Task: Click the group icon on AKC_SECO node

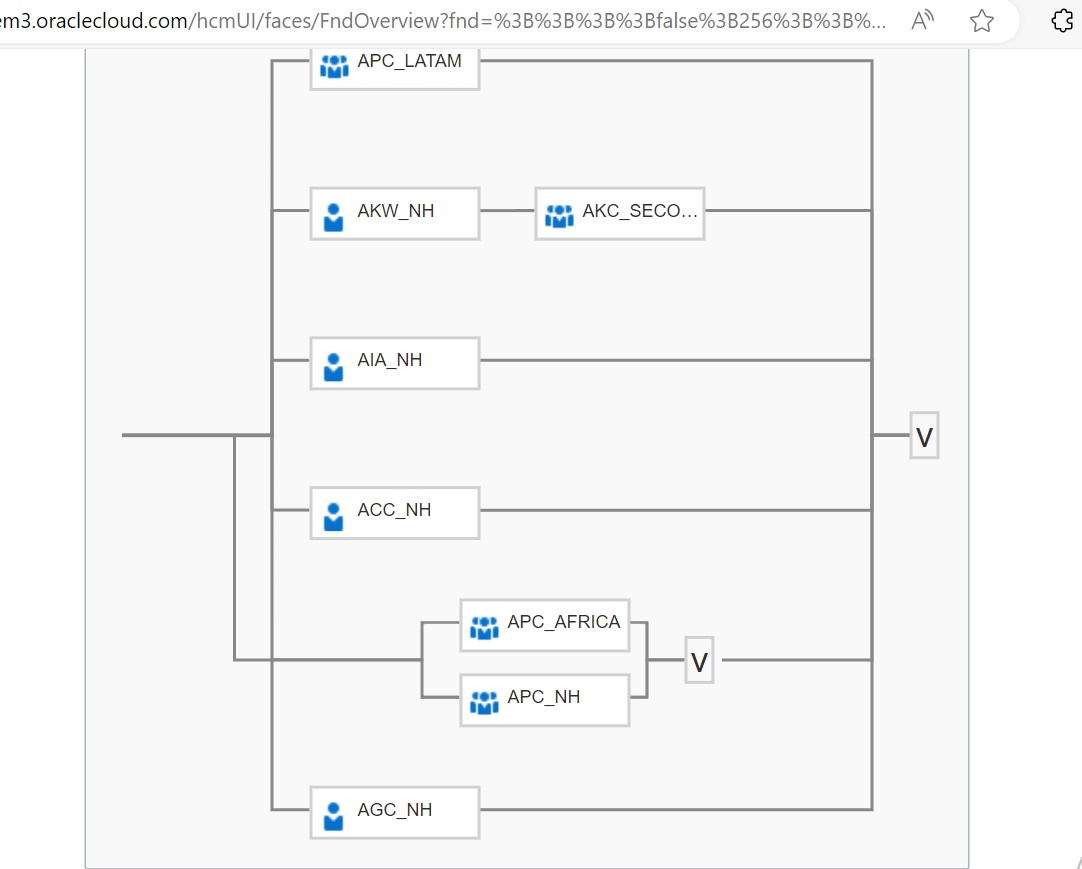Action: (x=559, y=213)
